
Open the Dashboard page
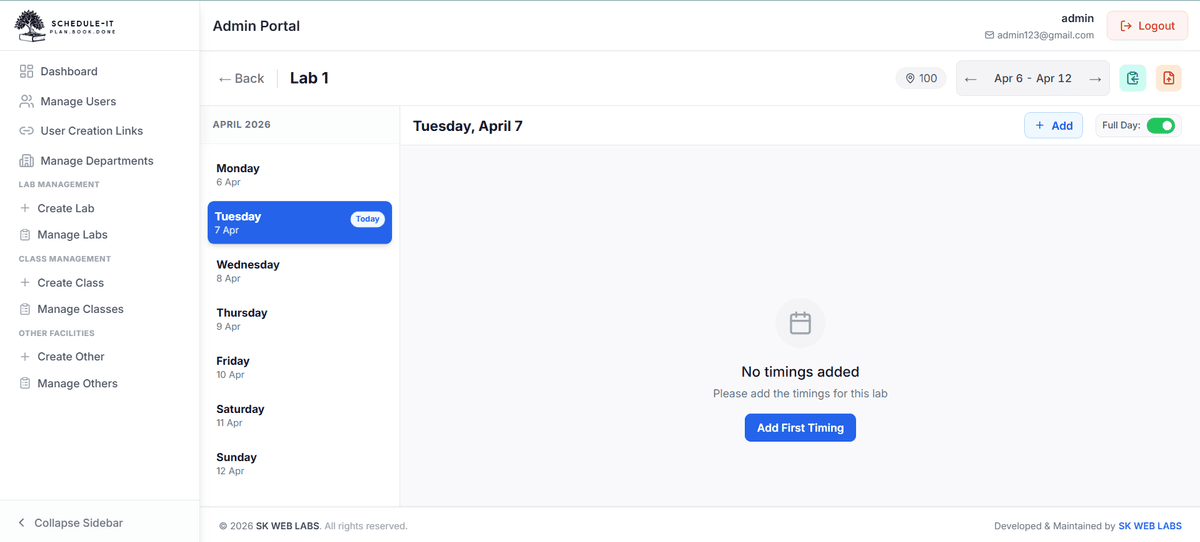[68, 71]
